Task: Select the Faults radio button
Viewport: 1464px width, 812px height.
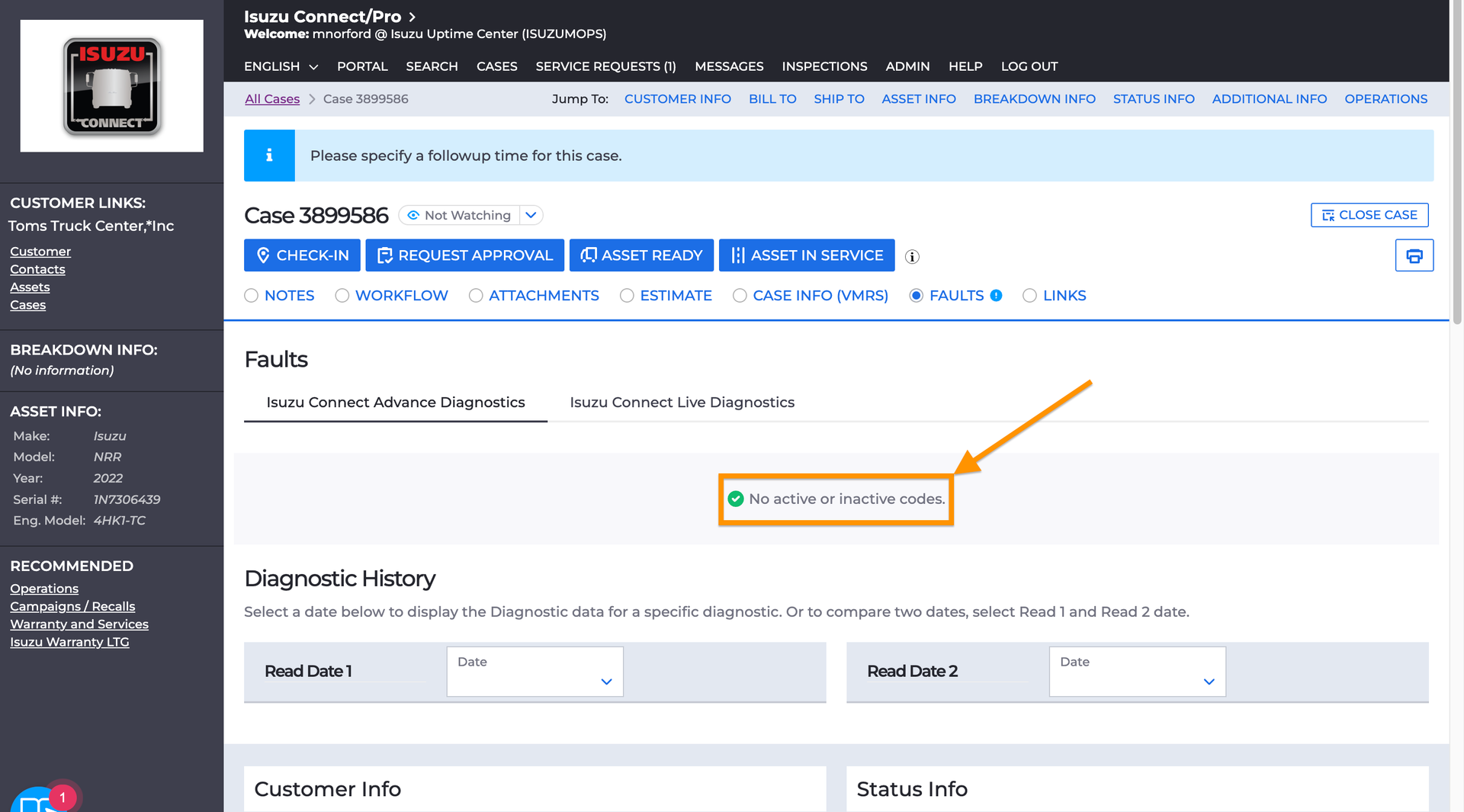Action: click(x=917, y=296)
